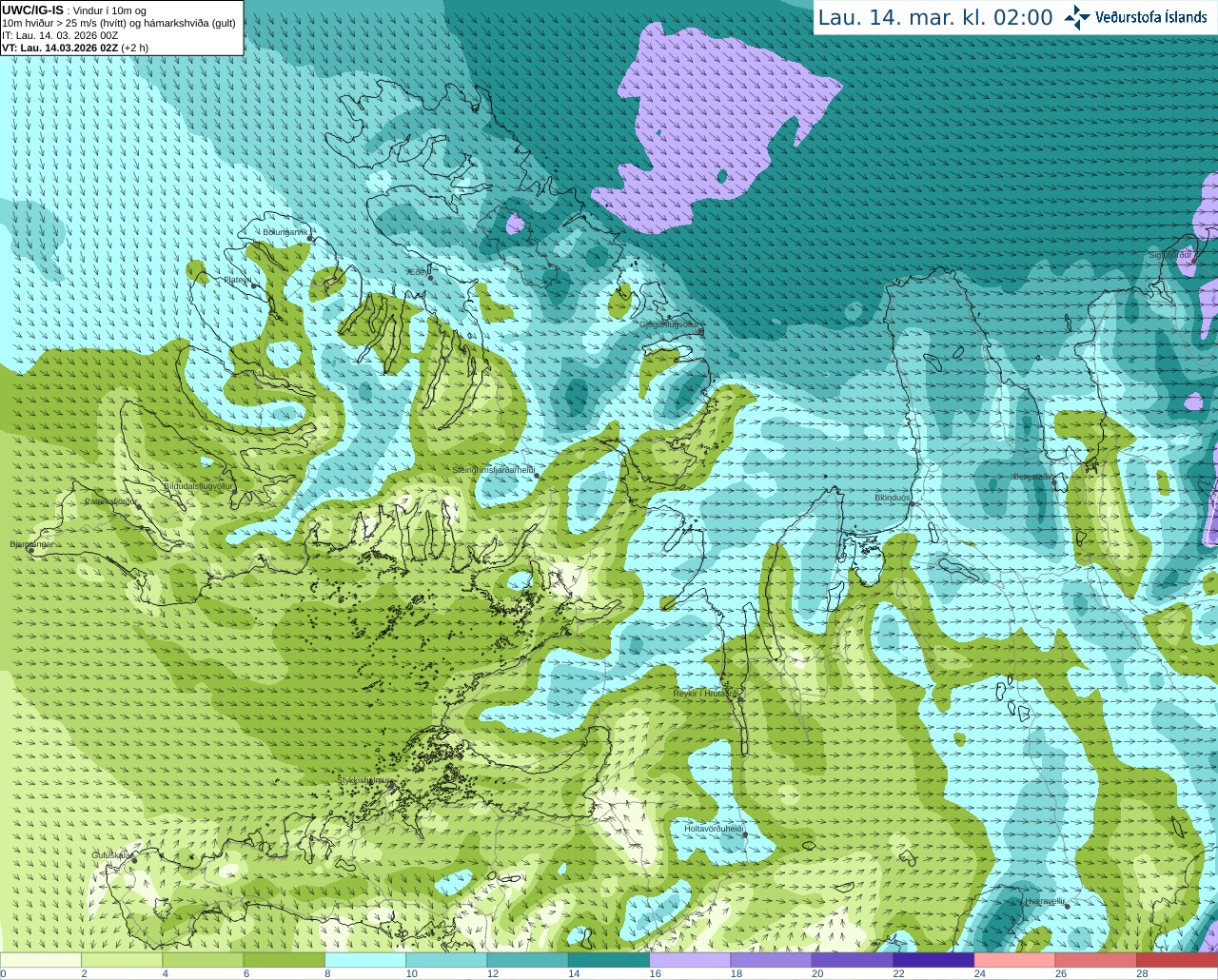Image resolution: width=1218 pixels, height=980 pixels.
Task: Select the Bergsstaðir station label
Action: point(1033,477)
